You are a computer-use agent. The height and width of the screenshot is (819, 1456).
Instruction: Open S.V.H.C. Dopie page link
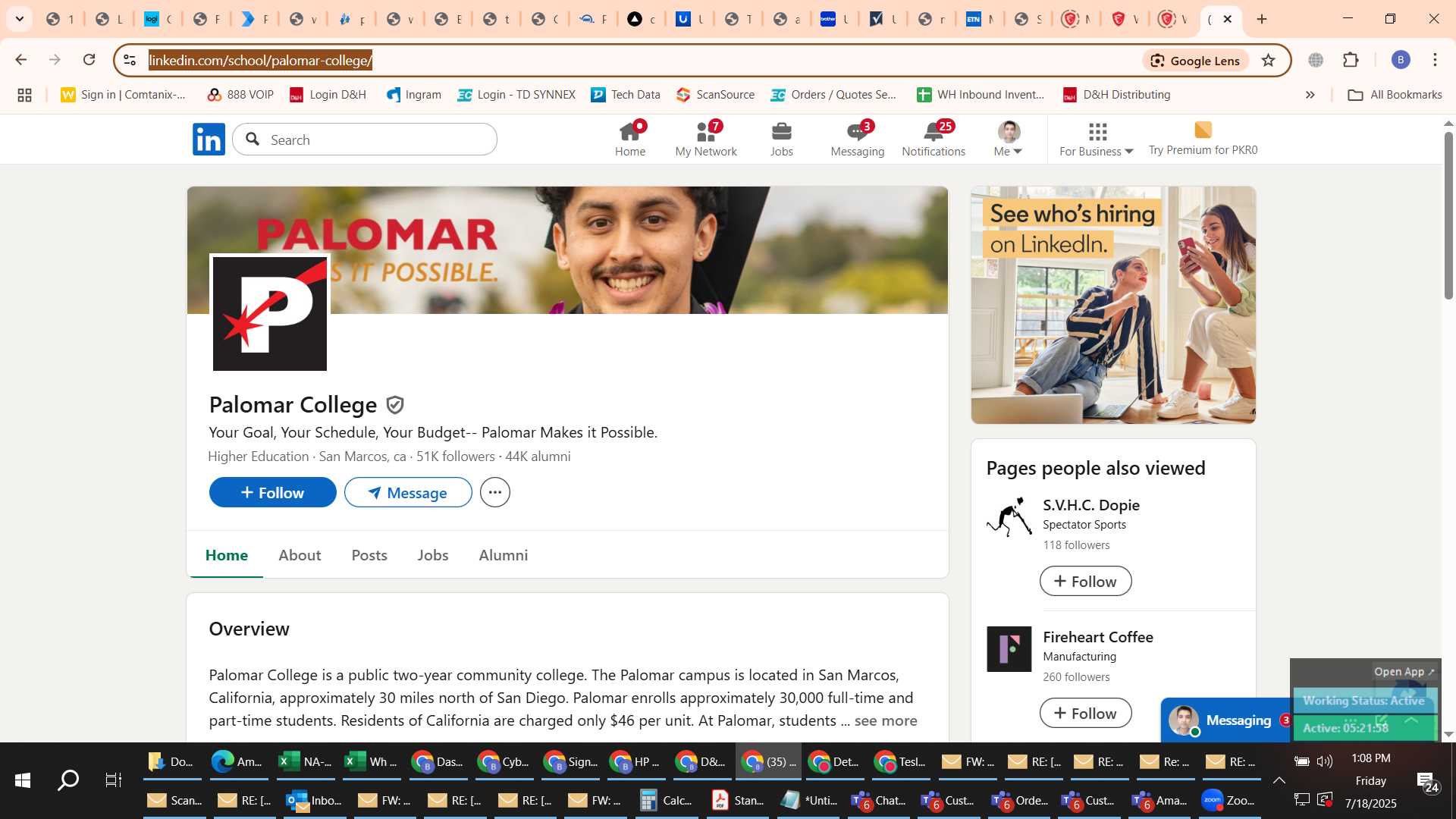click(x=1090, y=505)
